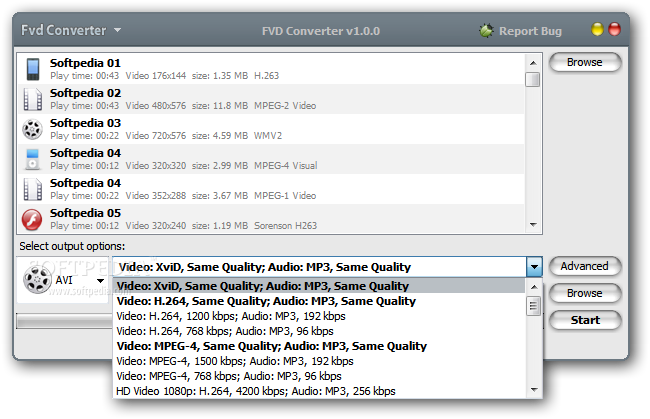The image size is (650, 419).
Task: Click the file list scrollbar up arrow
Action: pos(533,63)
